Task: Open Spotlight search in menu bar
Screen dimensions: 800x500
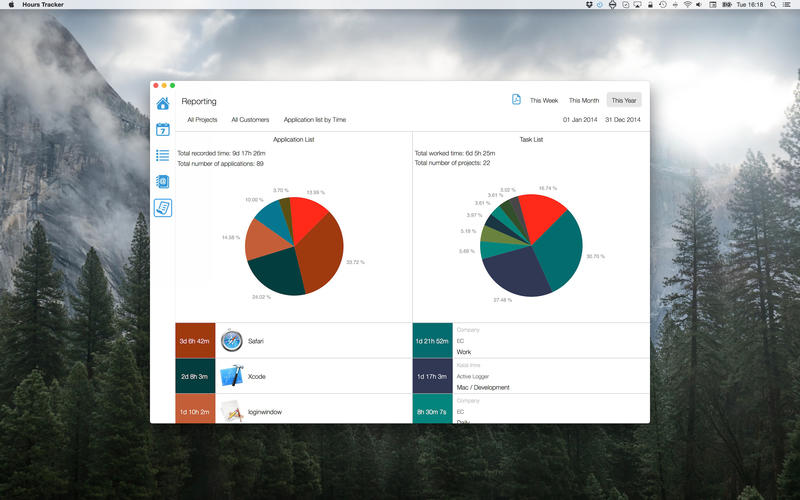Action: tap(773, 5)
